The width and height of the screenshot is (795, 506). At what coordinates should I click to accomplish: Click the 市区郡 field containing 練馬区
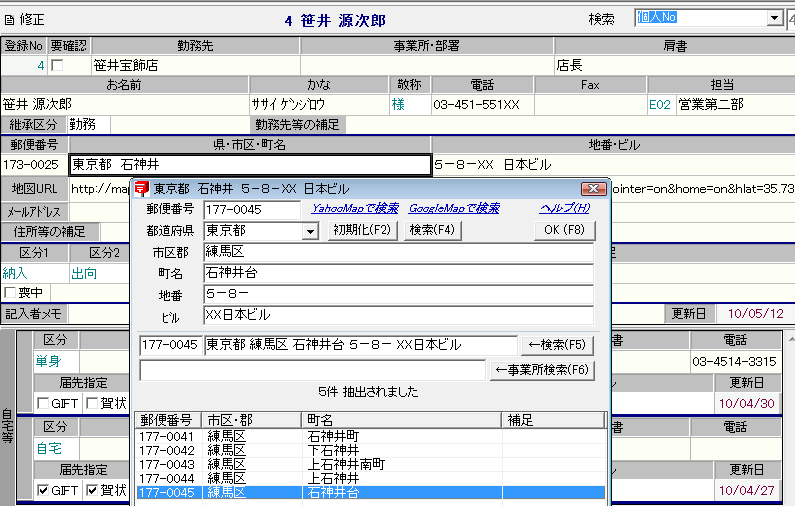coord(399,252)
